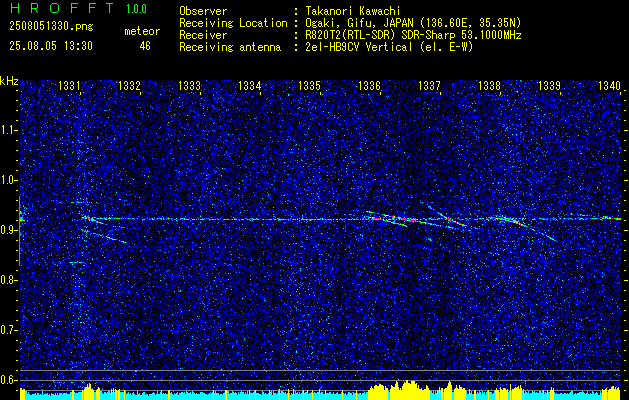Select version number 1.0.0
The height and width of the screenshot is (400, 629).
click(136, 8)
